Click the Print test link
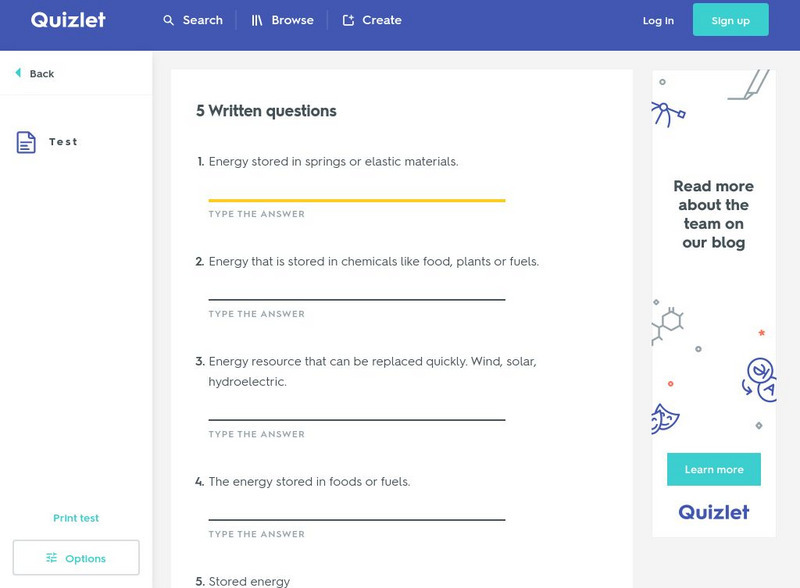Screen dimensions: 800x588 [x=76, y=518]
